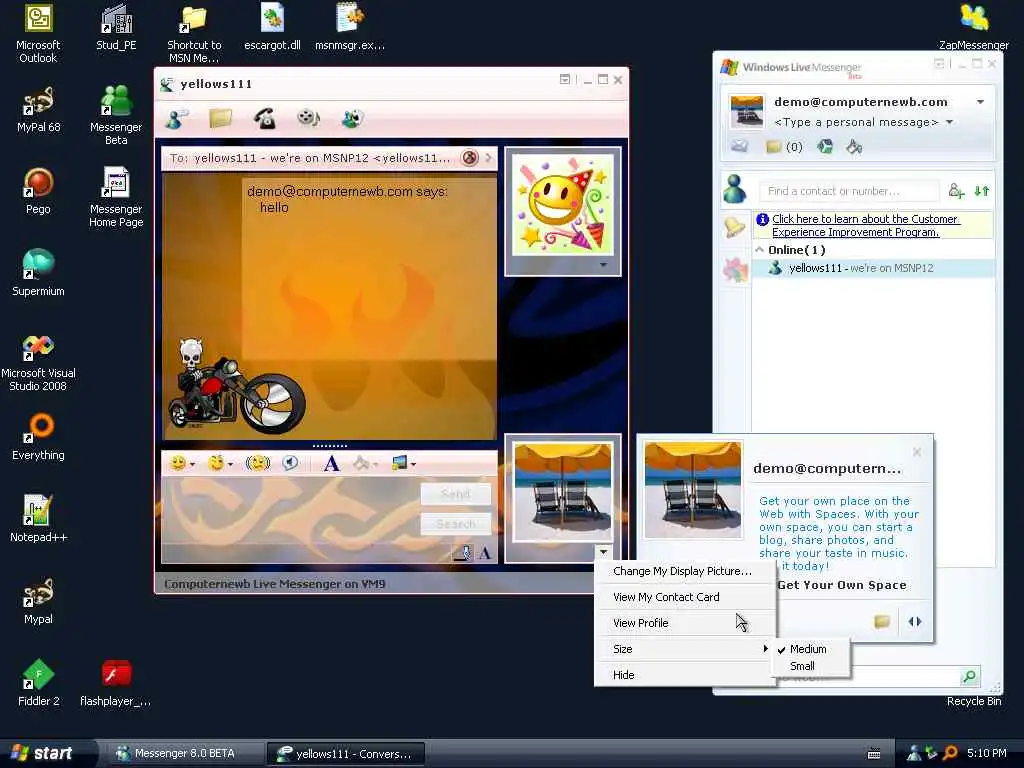The image size is (1024, 768).
Task: Open the backgrounds dropdown arrow in message toolbar
Action: pos(413,464)
